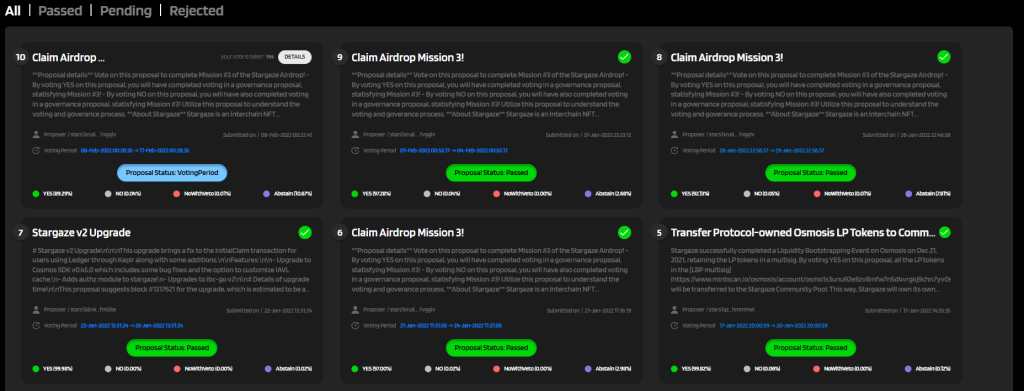Open Transfer Protocol-owned Osmosis LP Tokens title

tap(802, 232)
